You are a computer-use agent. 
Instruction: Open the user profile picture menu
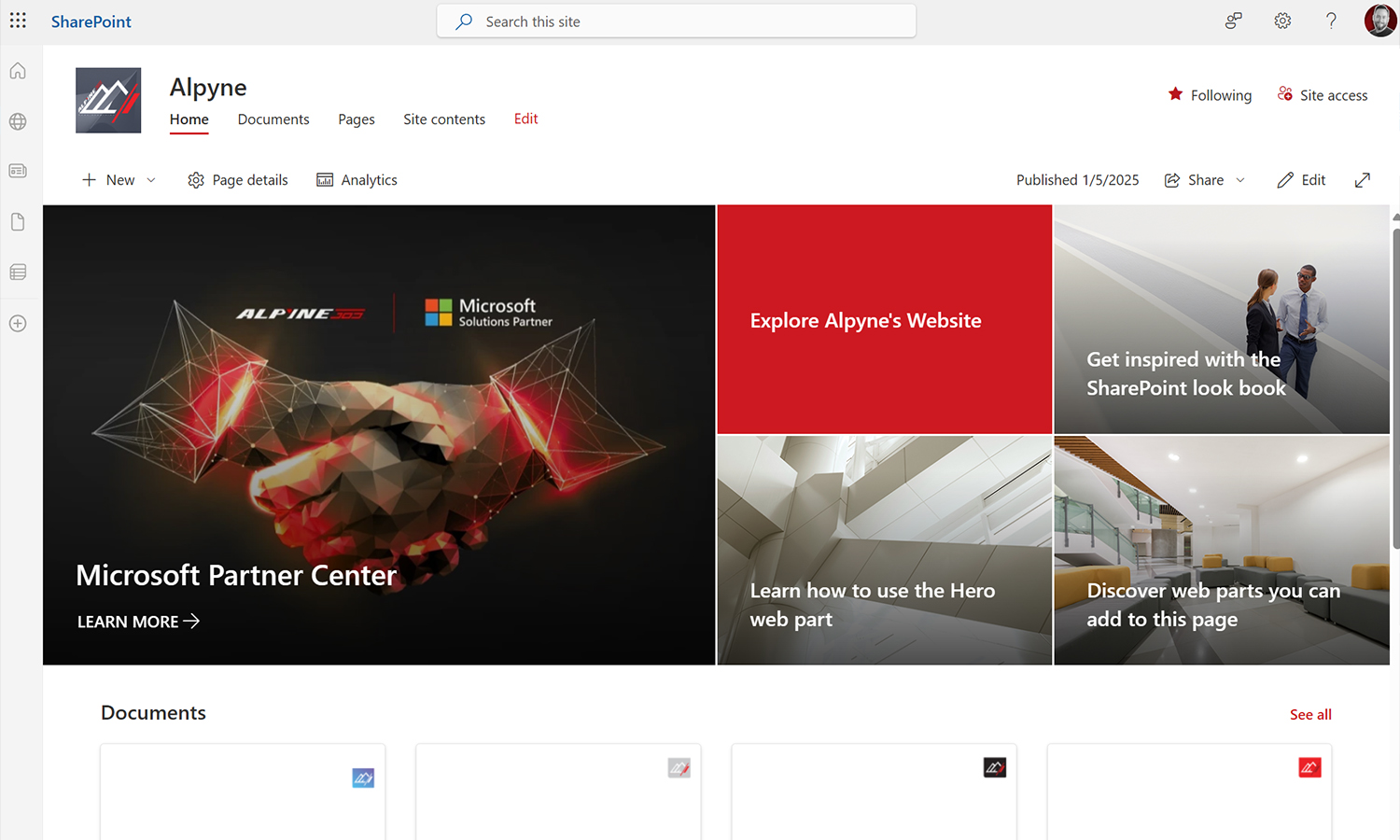click(x=1379, y=21)
